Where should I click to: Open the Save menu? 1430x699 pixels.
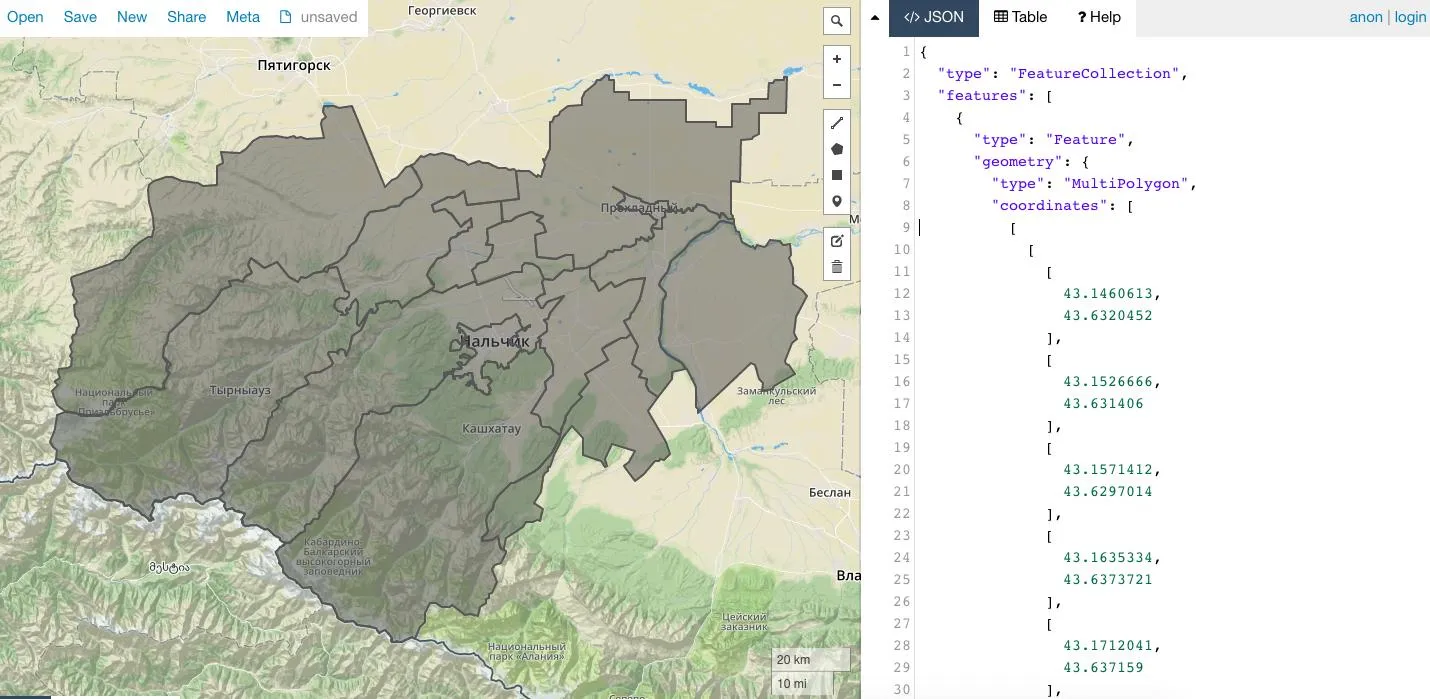click(x=80, y=17)
